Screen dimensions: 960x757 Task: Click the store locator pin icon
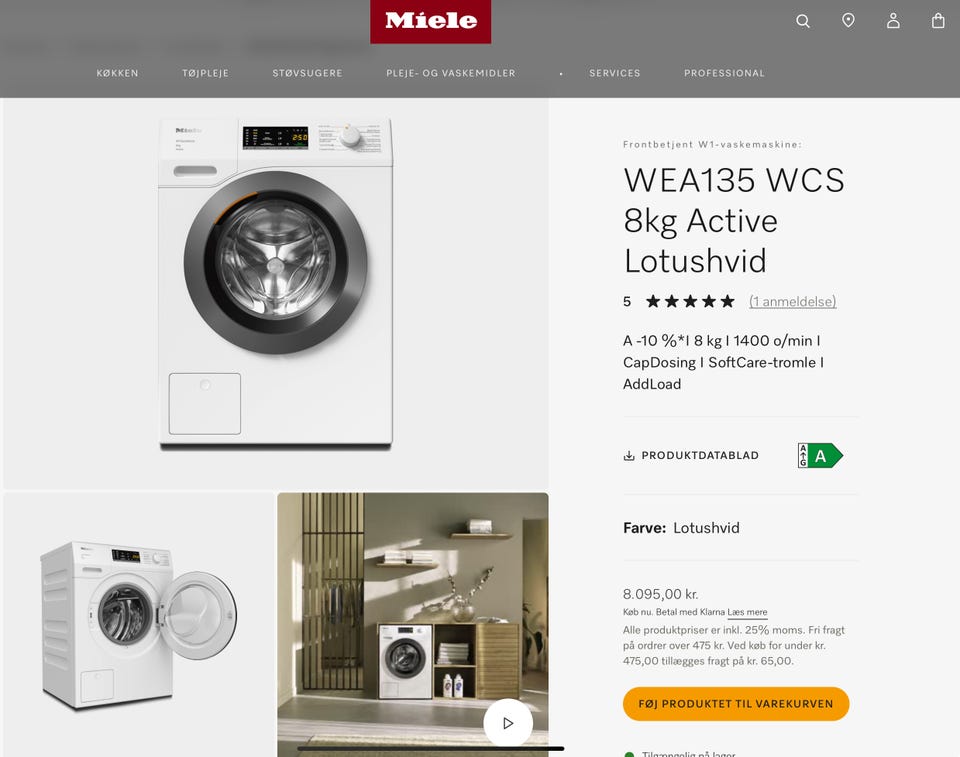[848, 21]
